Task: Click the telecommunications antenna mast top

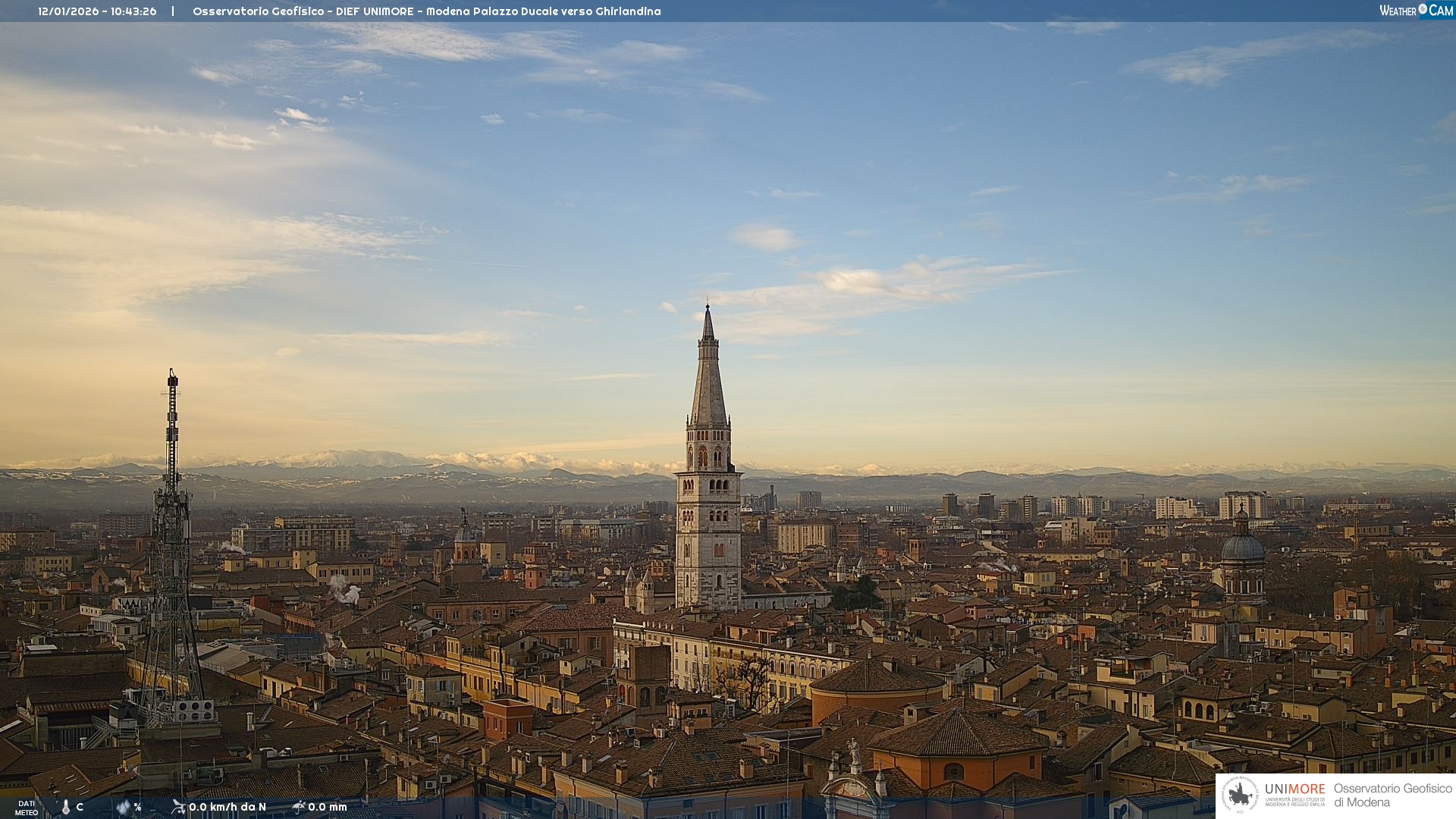Action: [173, 377]
